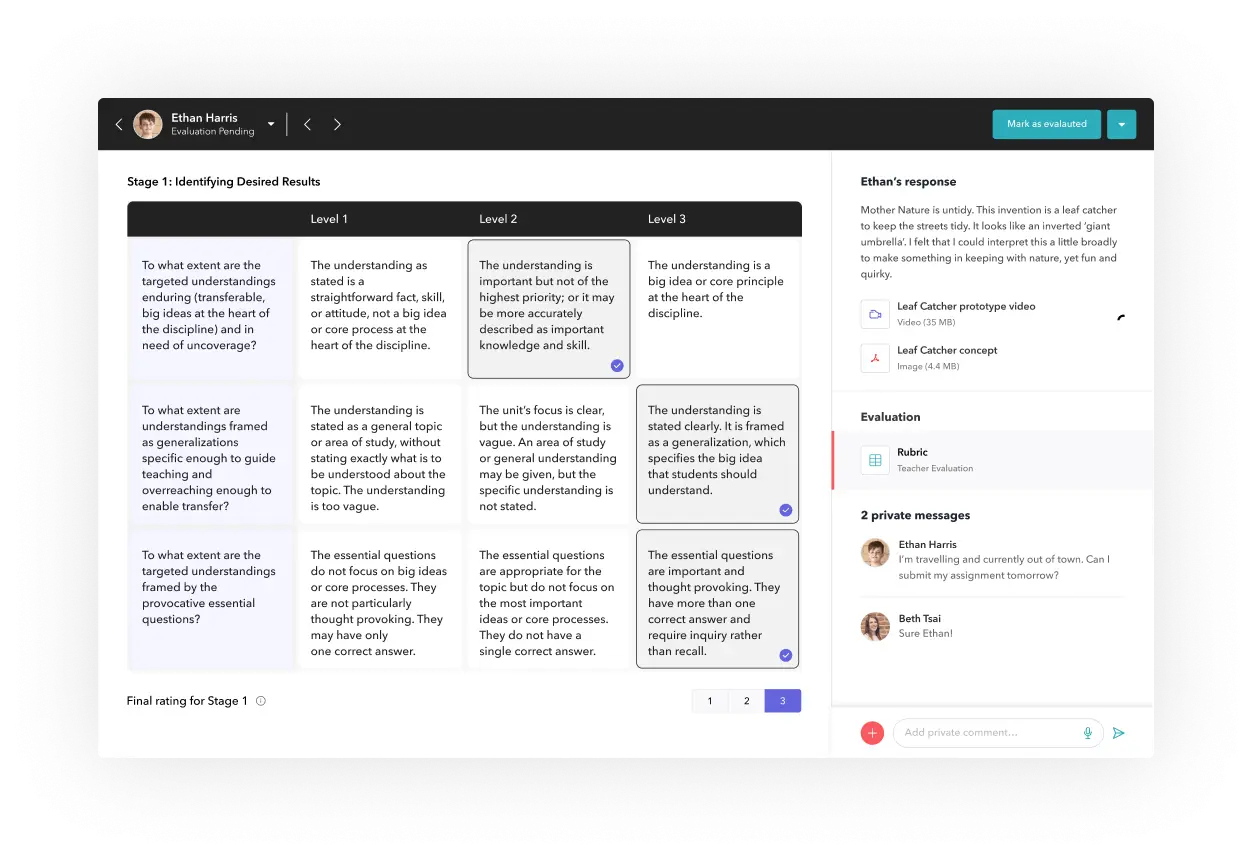Click the Mark as evaluated button
This screenshot has width=1252, height=856.
[x=1046, y=124]
